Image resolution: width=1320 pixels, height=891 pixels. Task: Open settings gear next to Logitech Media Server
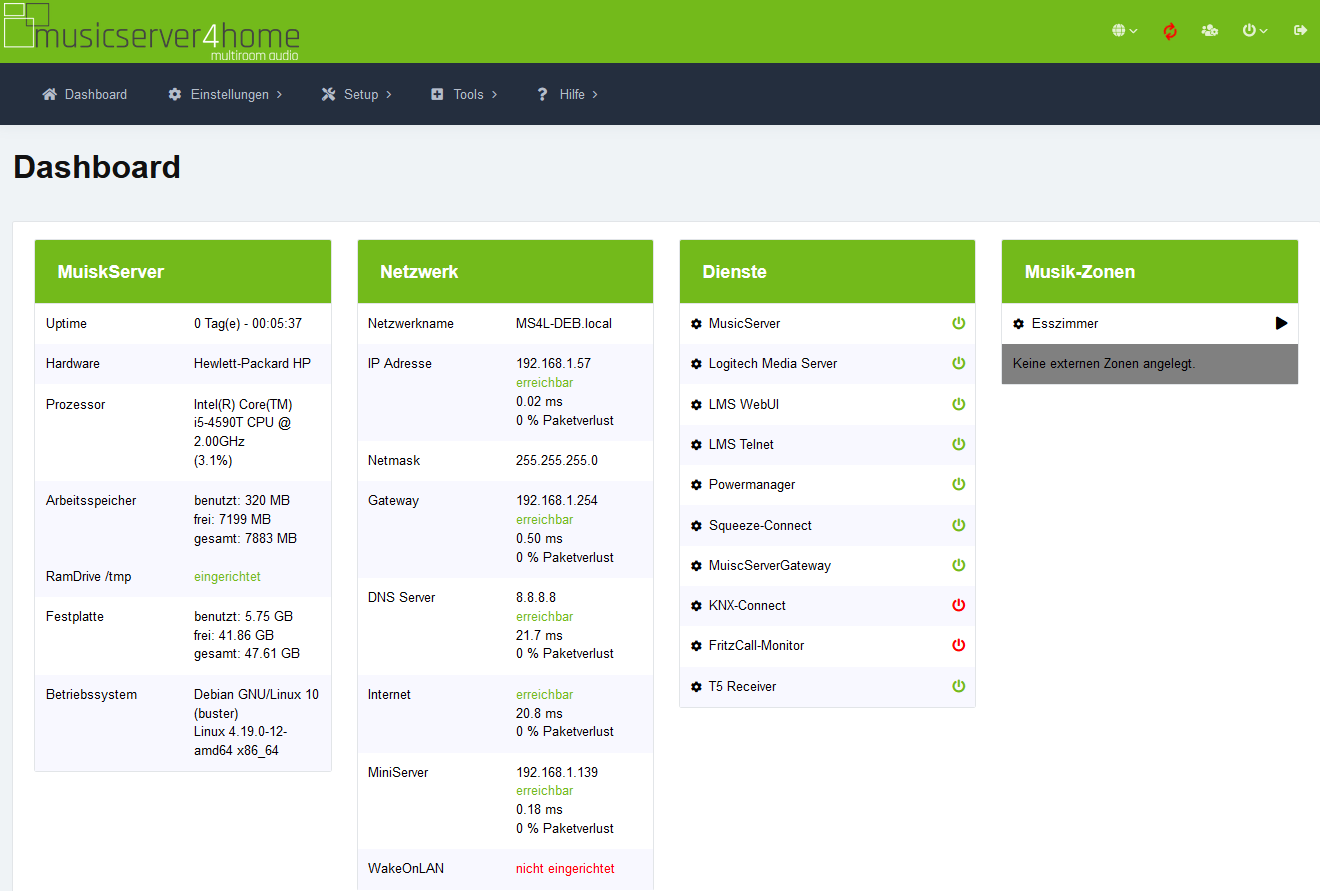(696, 364)
